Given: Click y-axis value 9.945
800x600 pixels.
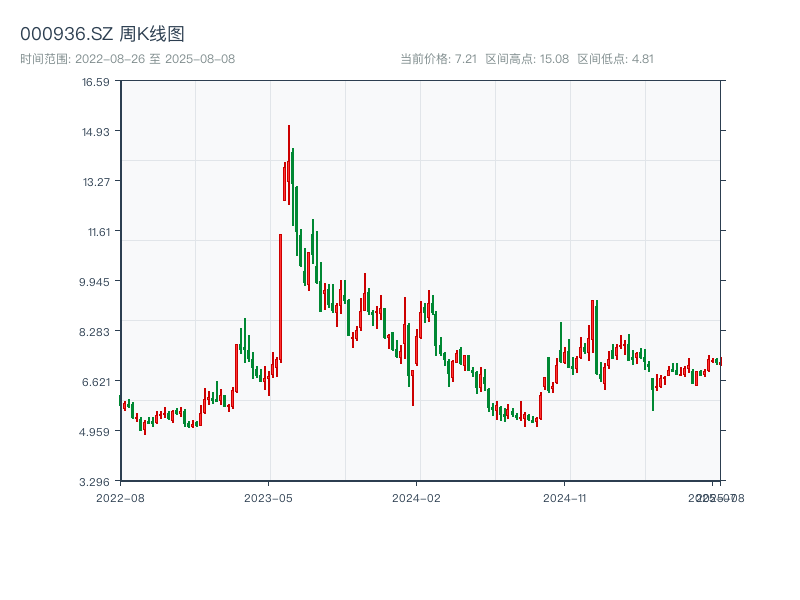Looking at the screenshot, I should [94, 282].
